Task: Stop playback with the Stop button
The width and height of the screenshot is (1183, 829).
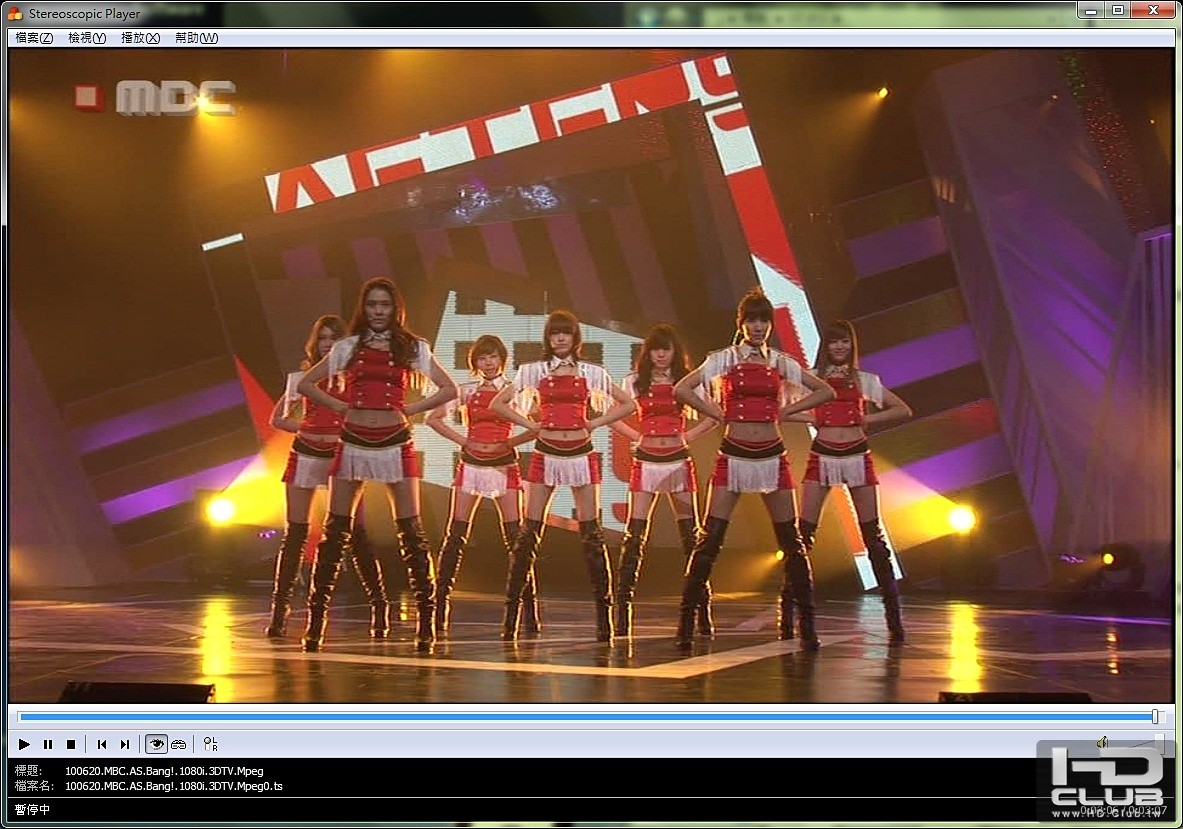Action: pos(71,745)
